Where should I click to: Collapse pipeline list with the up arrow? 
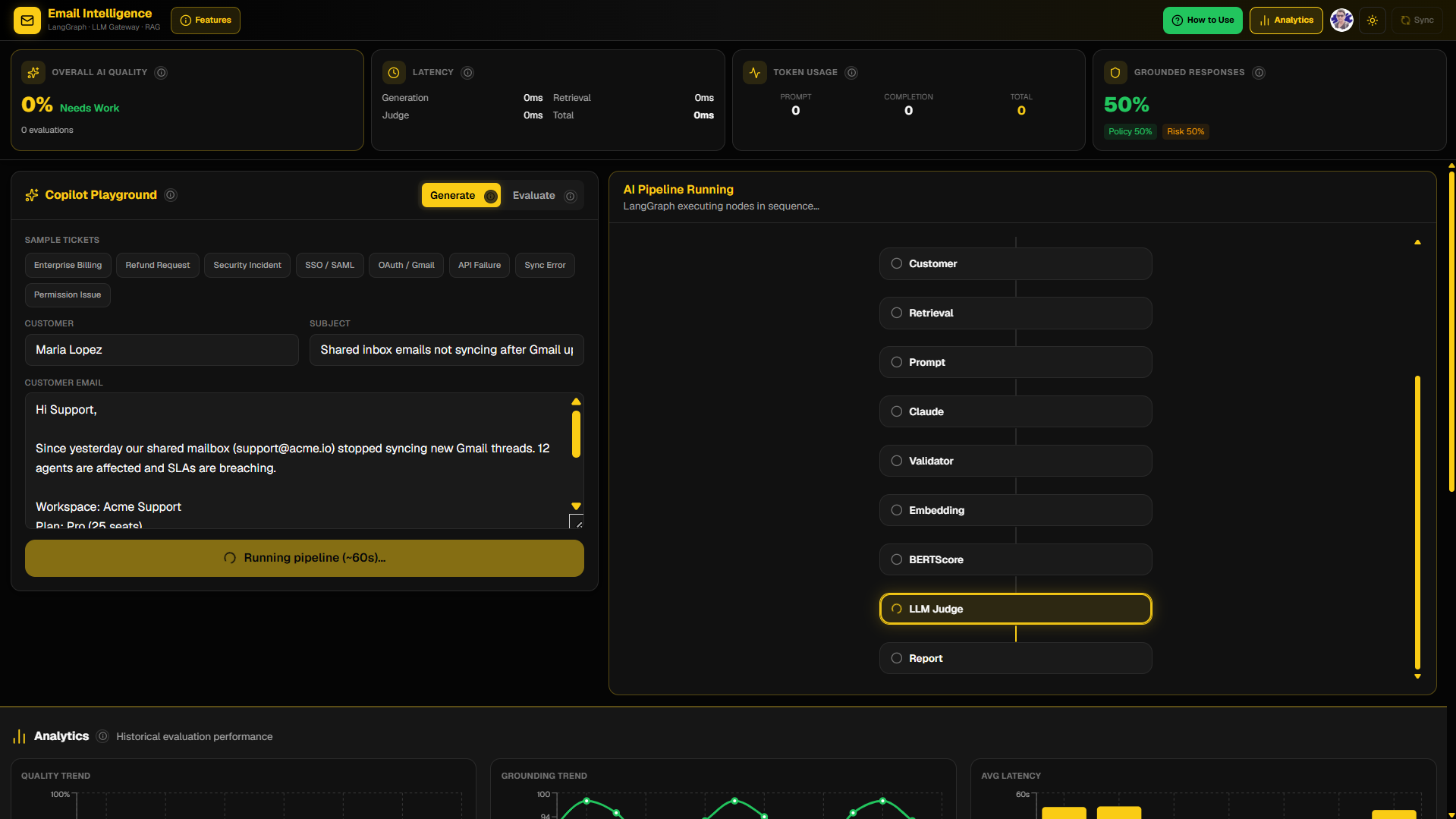click(1417, 242)
